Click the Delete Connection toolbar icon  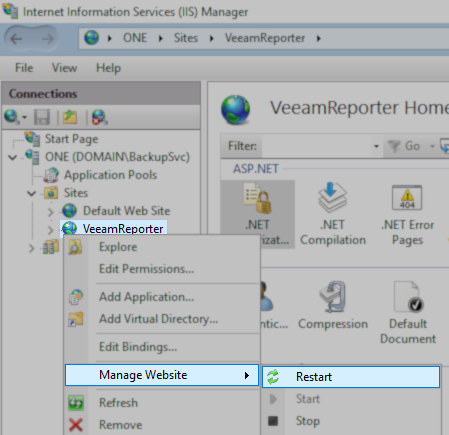pos(99,117)
